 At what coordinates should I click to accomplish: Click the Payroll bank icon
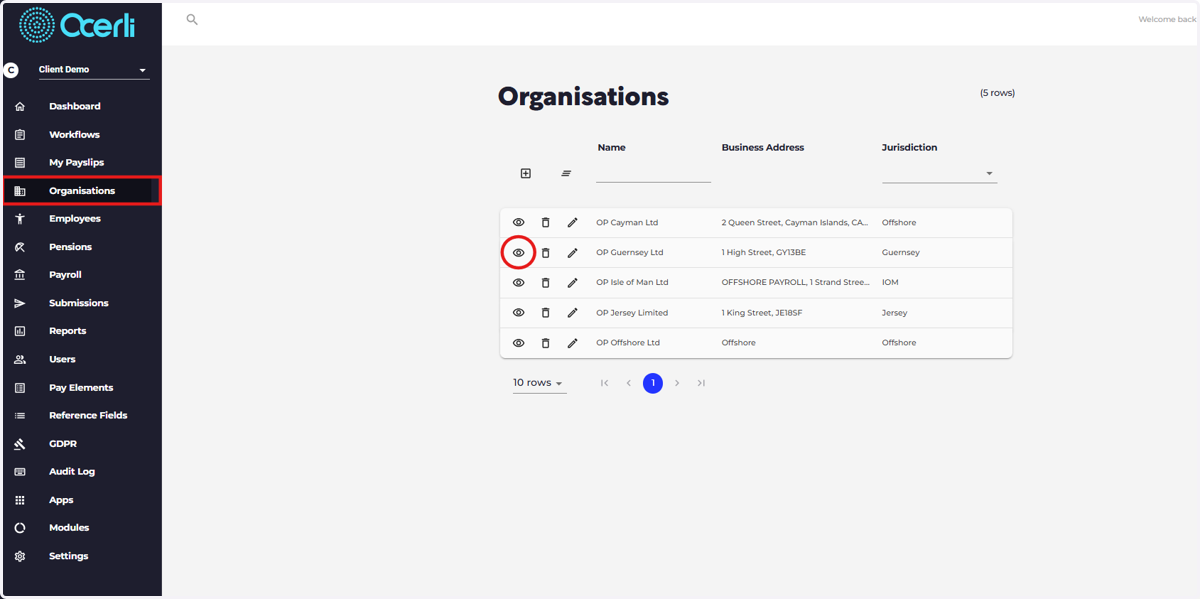coord(20,275)
